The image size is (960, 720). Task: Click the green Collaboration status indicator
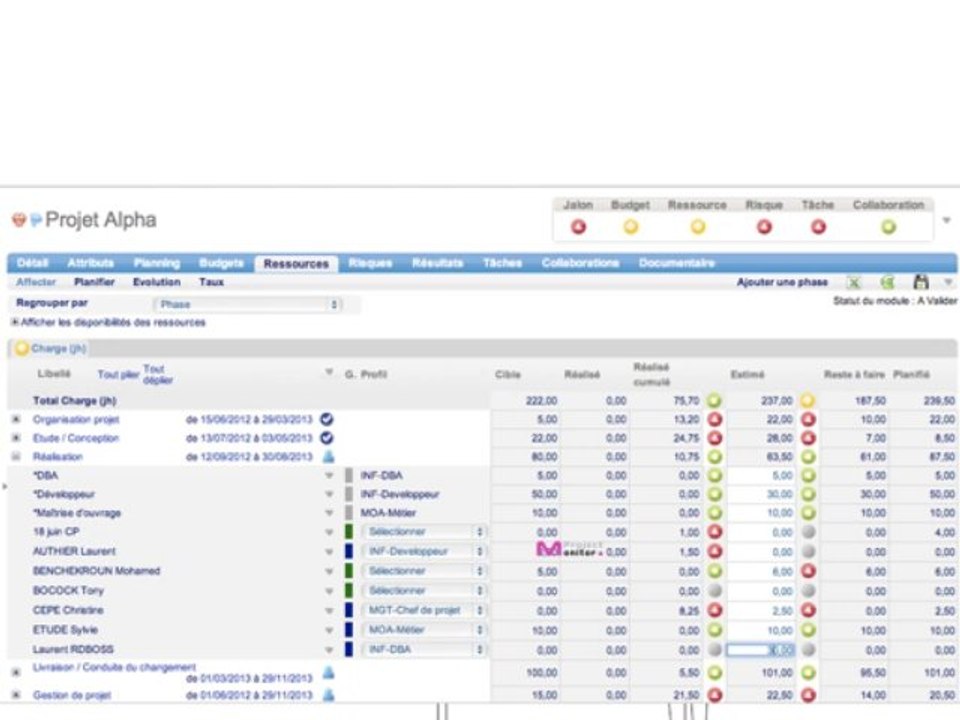(x=888, y=227)
